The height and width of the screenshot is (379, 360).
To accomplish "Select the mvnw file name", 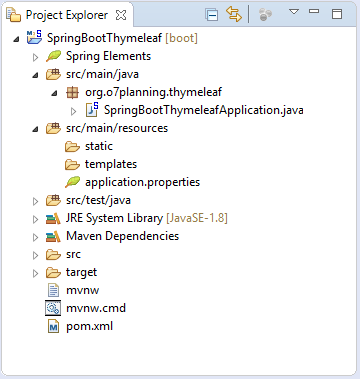I will [x=83, y=291].
